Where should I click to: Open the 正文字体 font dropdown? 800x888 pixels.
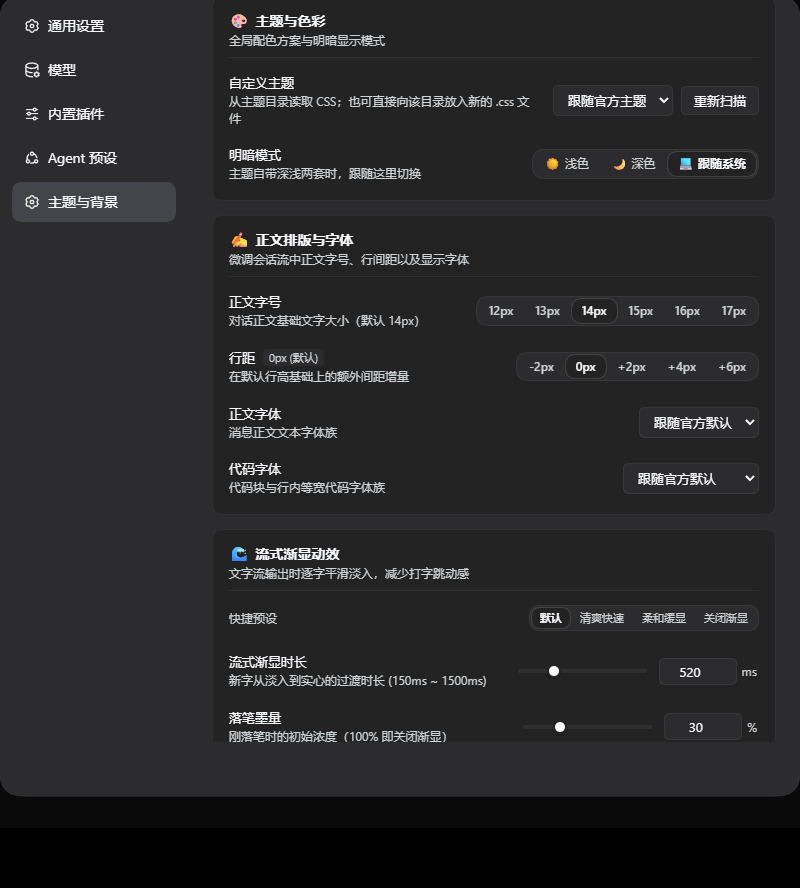coord(699,422)
